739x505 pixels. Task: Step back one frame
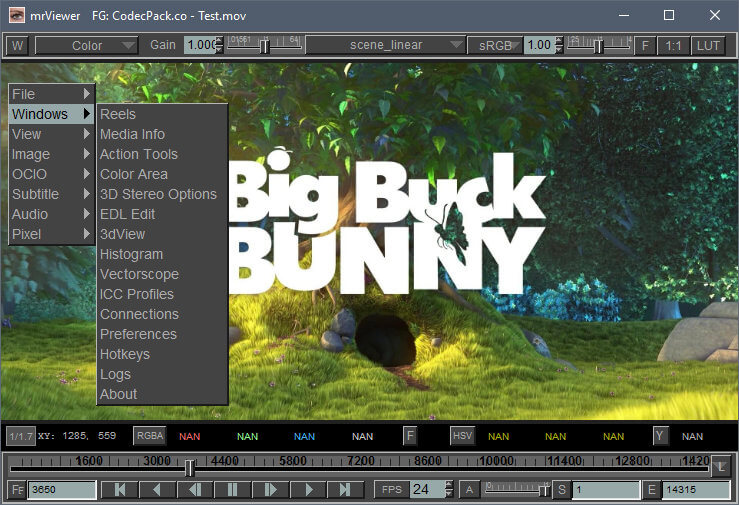pyautogui.click(x=195, y=489)
